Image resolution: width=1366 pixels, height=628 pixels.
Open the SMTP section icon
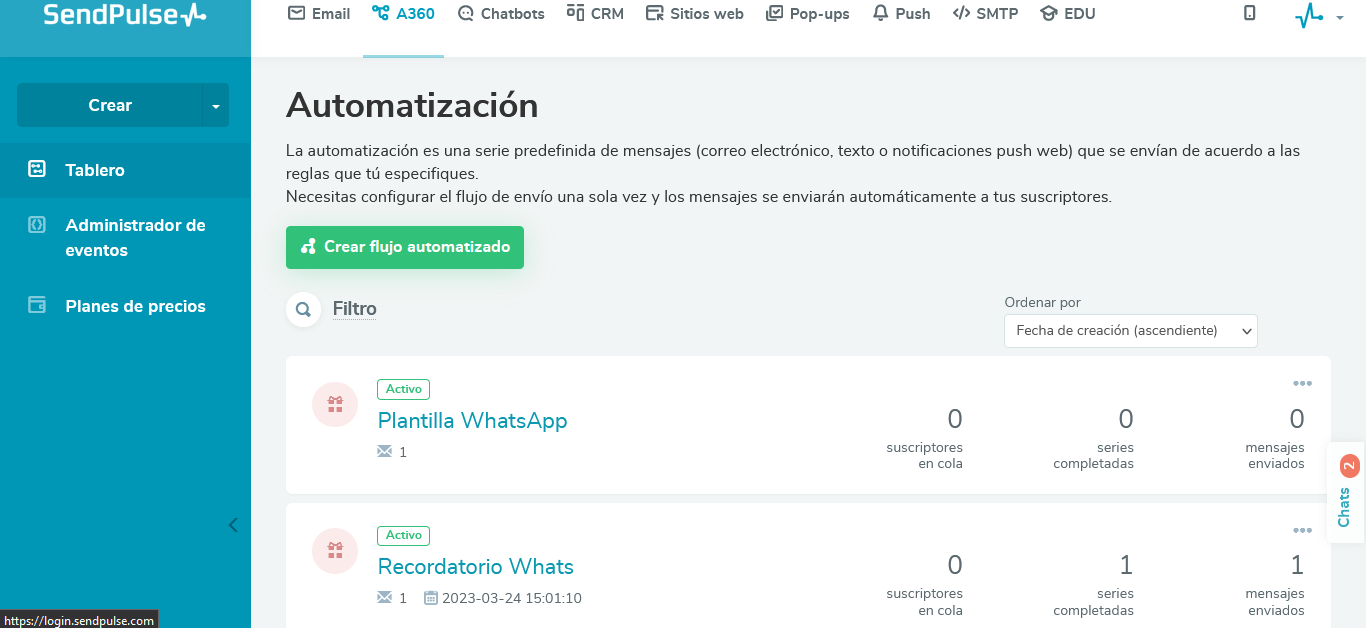click(960, 13)
